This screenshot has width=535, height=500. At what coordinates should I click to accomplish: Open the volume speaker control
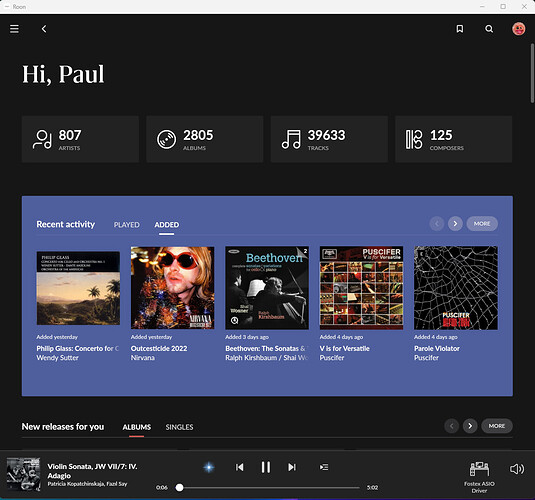(517, 469)
